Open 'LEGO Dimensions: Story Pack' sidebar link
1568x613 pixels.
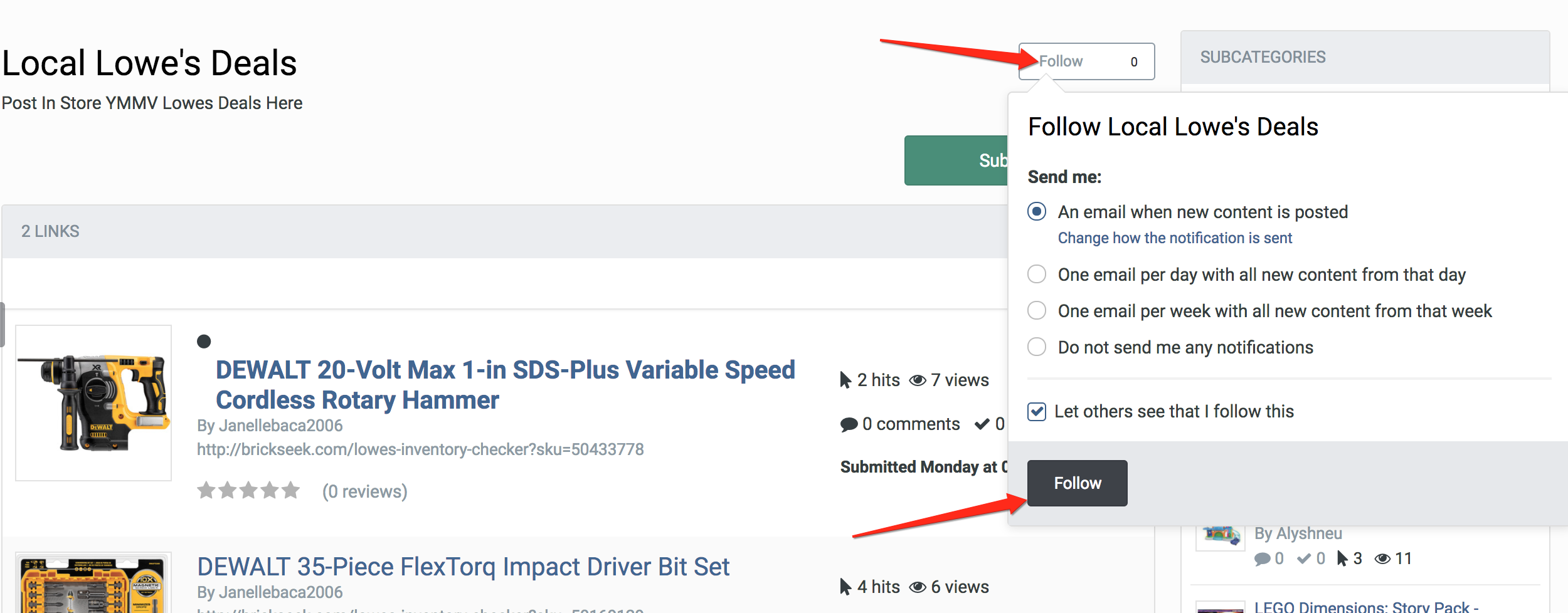[1366, 607]
